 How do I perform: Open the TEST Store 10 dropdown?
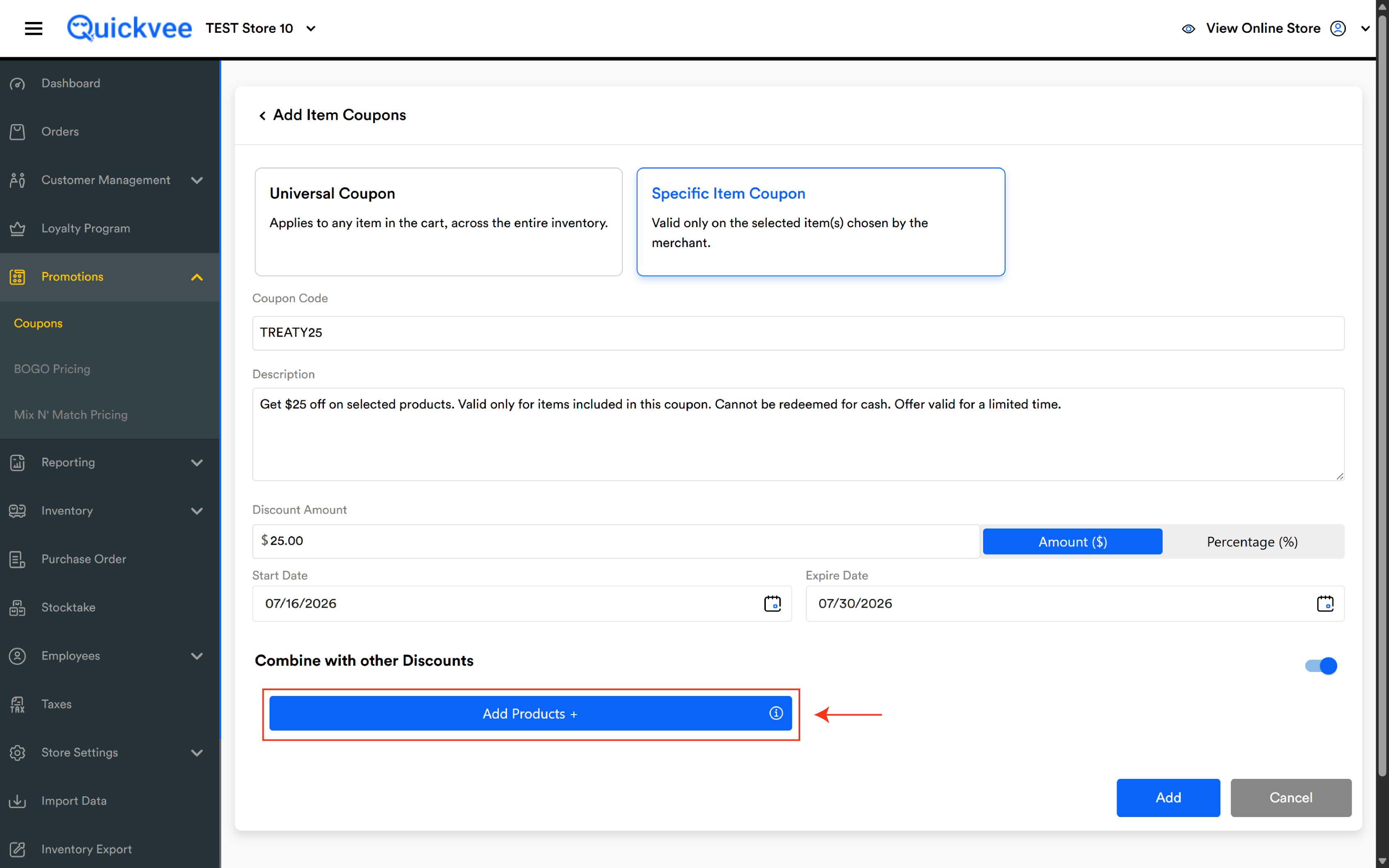point(260,28)
